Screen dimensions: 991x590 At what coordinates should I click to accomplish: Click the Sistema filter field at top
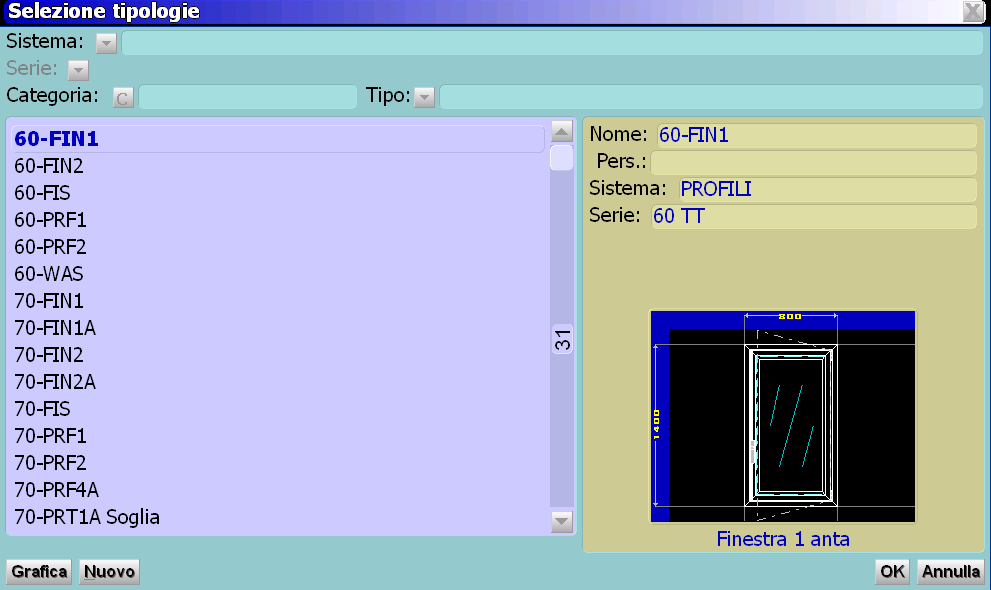coord(552,43)
